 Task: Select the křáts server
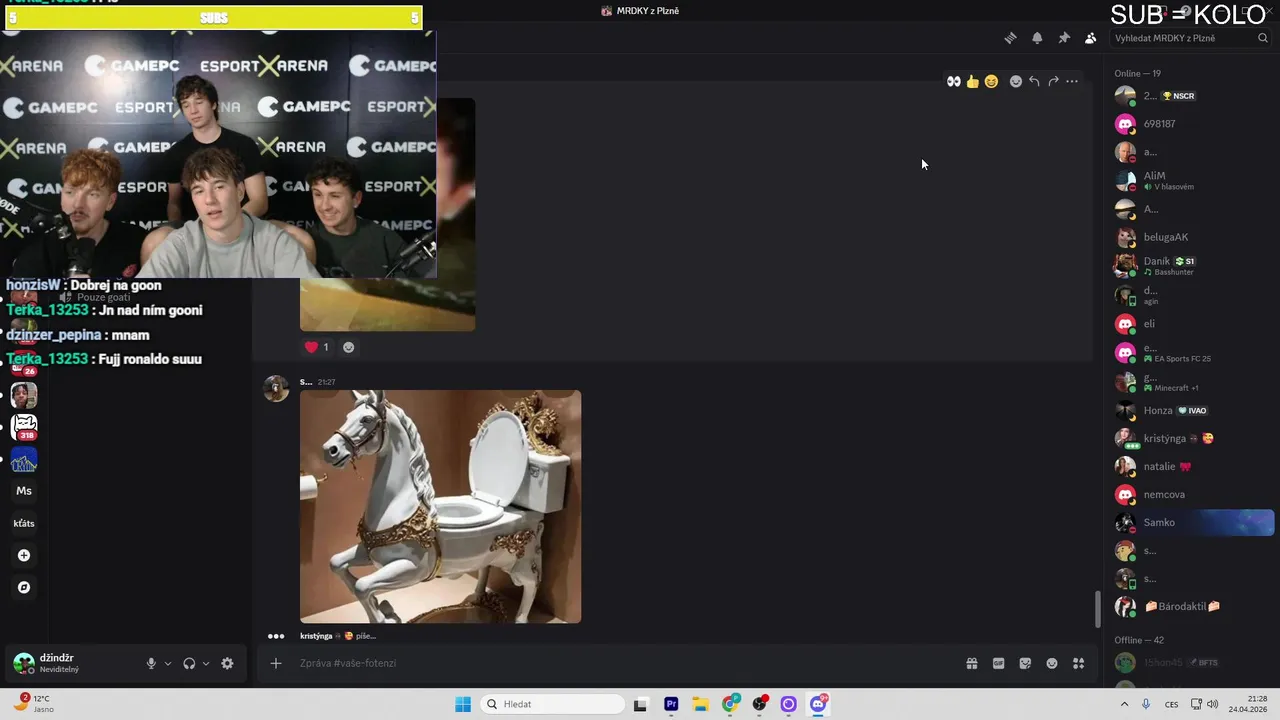[24, 523]
